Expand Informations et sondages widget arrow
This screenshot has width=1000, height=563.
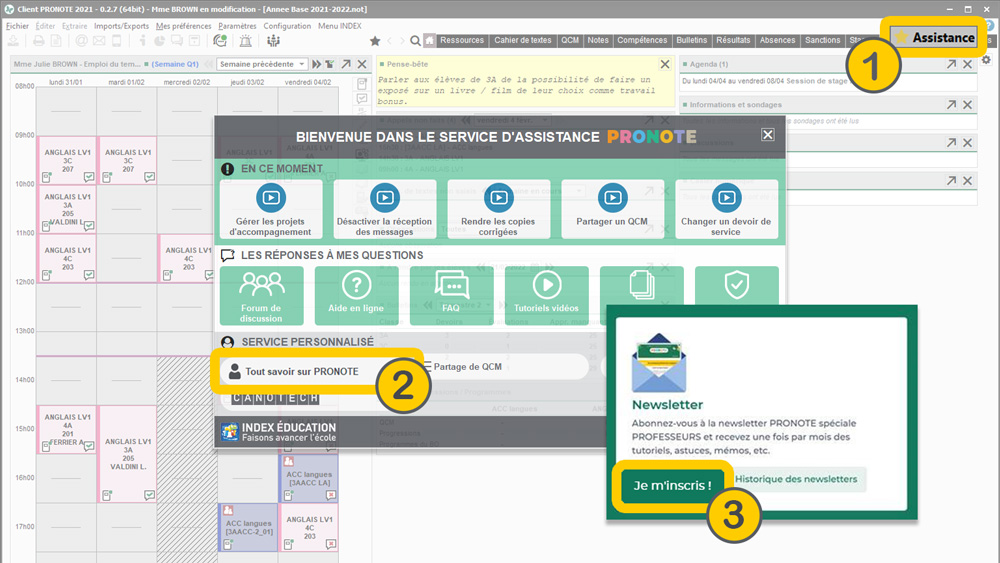tap(951, 105)
